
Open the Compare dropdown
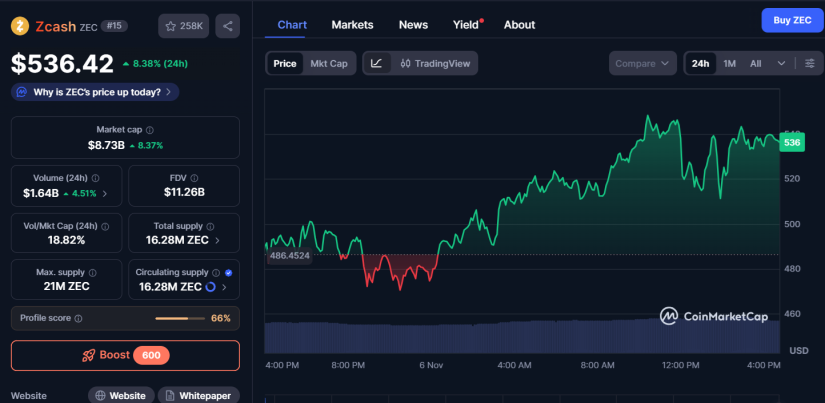(643, 63)
